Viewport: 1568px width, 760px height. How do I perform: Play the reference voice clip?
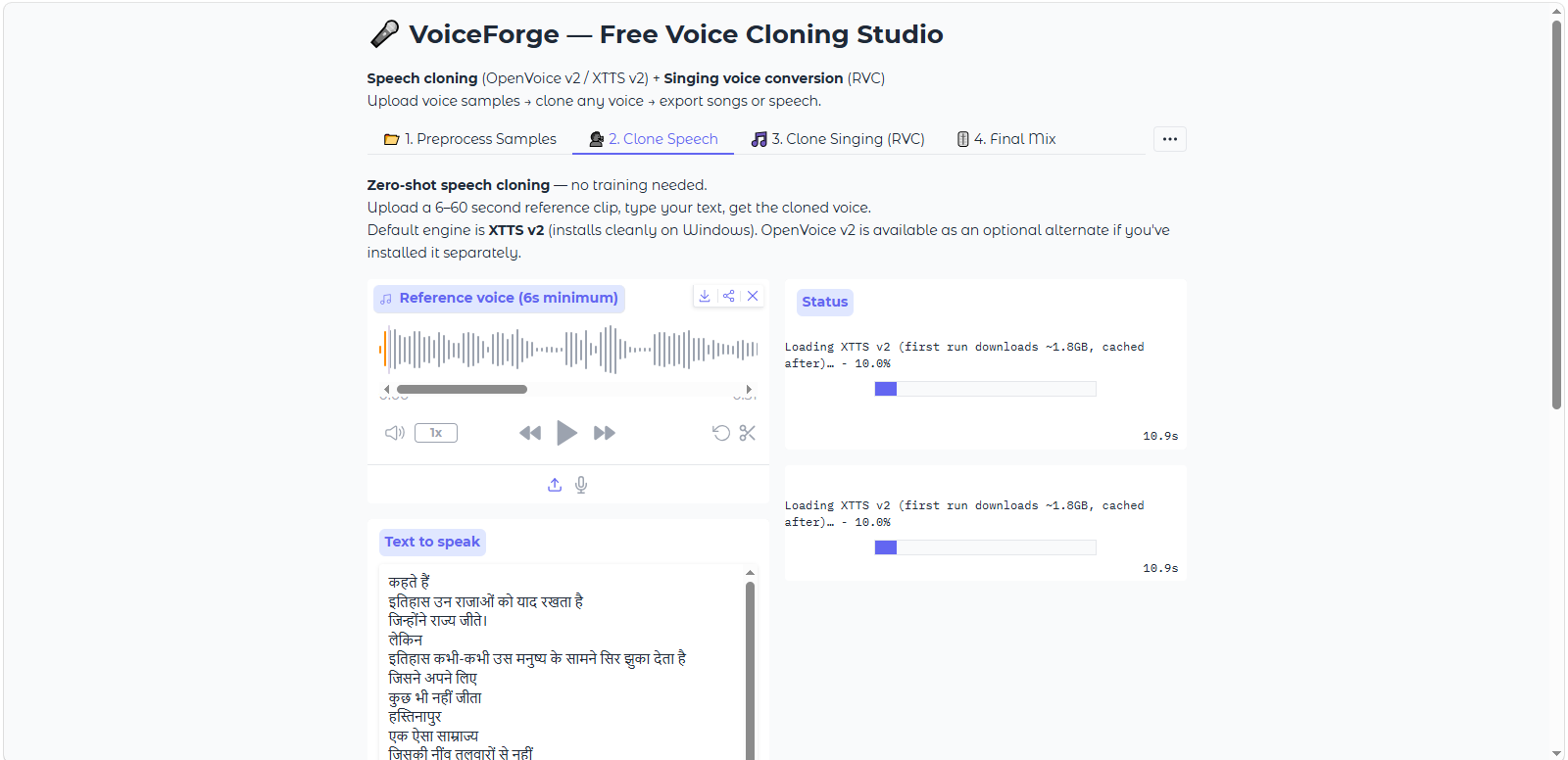(x=566, y=433)
